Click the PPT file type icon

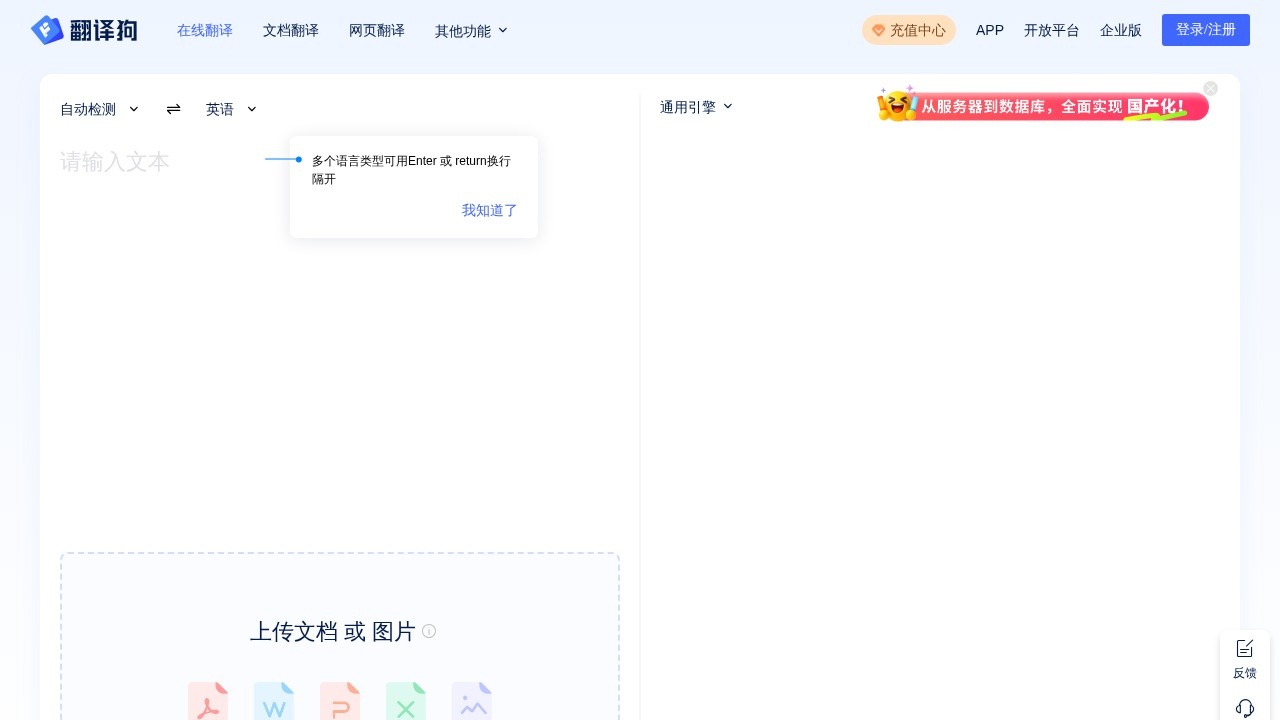point(340,701)
